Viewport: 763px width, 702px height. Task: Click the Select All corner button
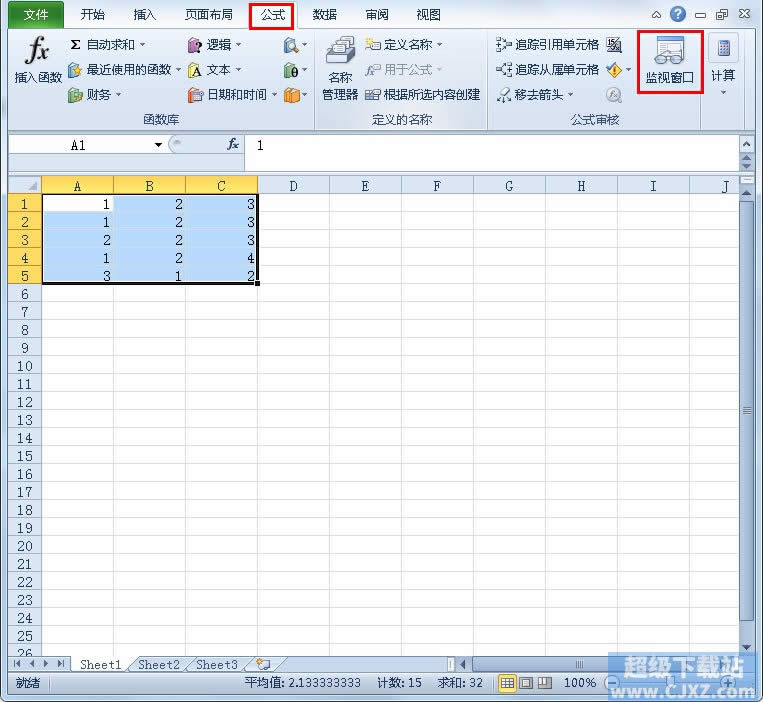[25, 185]
